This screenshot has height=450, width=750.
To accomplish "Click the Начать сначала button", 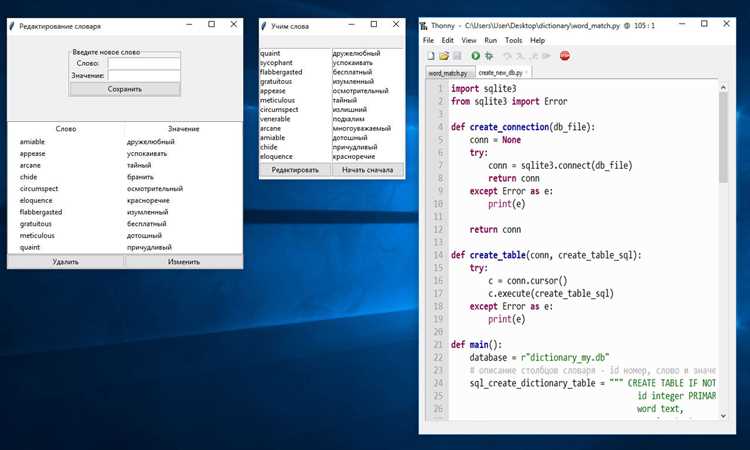I will (x=367, y=170).
